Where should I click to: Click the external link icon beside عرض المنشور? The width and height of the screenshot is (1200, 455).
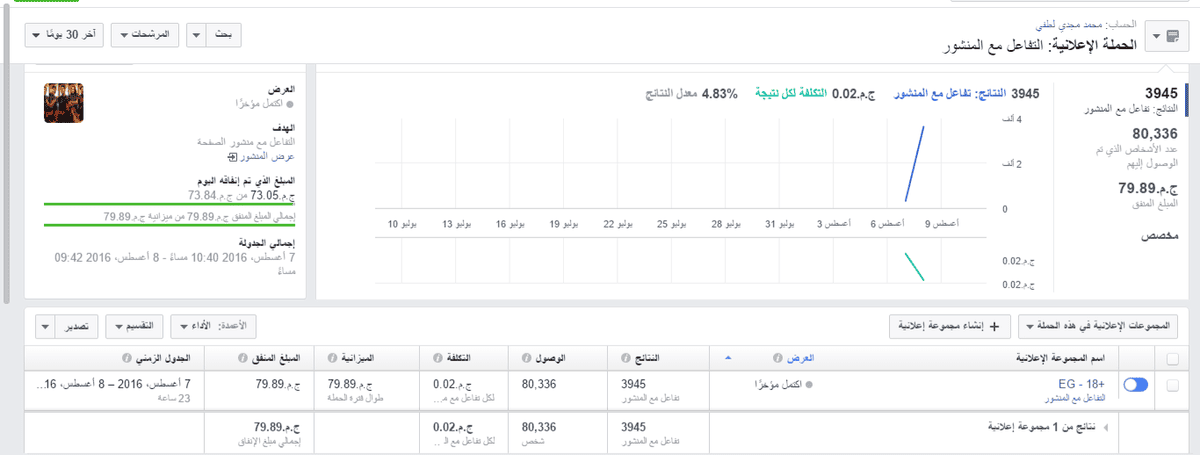point(233,157)
